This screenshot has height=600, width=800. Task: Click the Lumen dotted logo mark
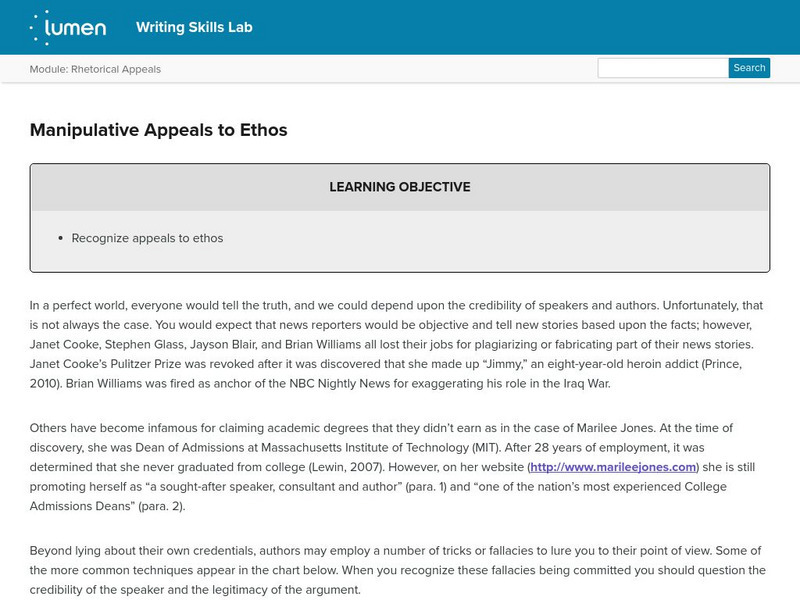40,28
